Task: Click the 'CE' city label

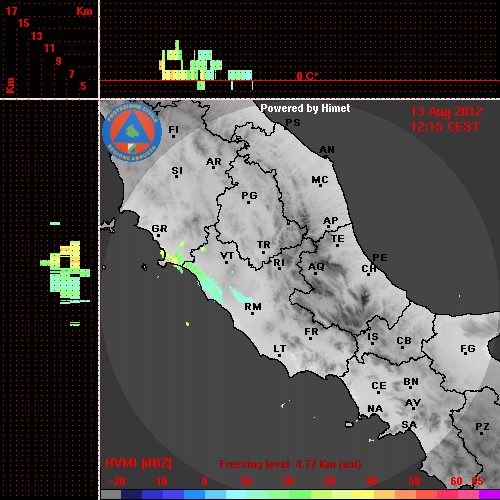Action: coord(379,386)
